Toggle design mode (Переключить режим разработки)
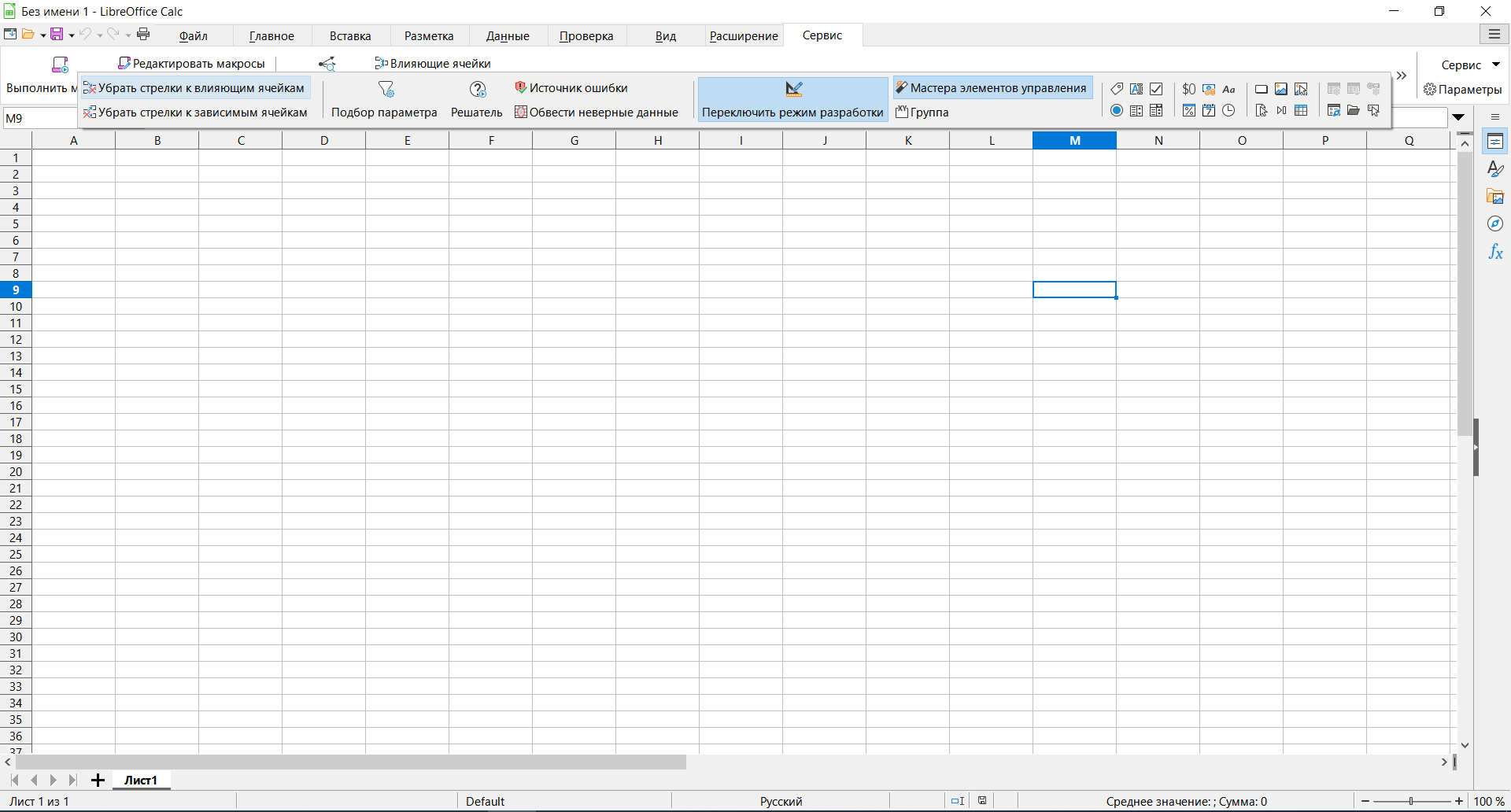Screen dimensions: 1511x812 [792, 99]
